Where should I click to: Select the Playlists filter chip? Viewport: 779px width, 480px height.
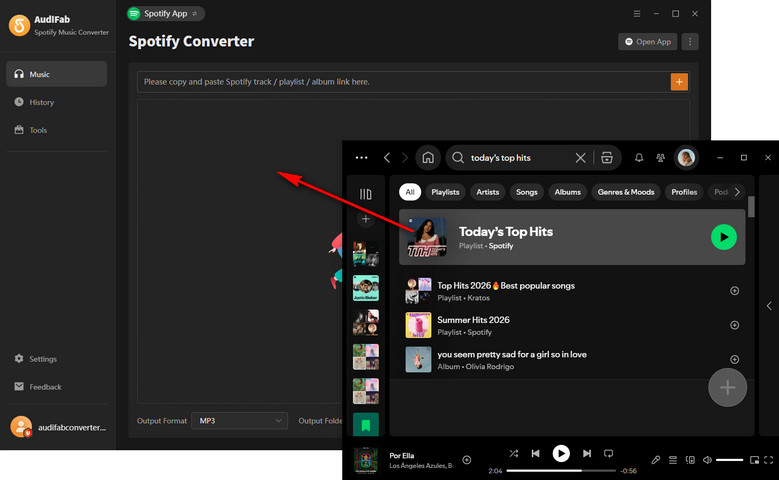click(445, 192)
